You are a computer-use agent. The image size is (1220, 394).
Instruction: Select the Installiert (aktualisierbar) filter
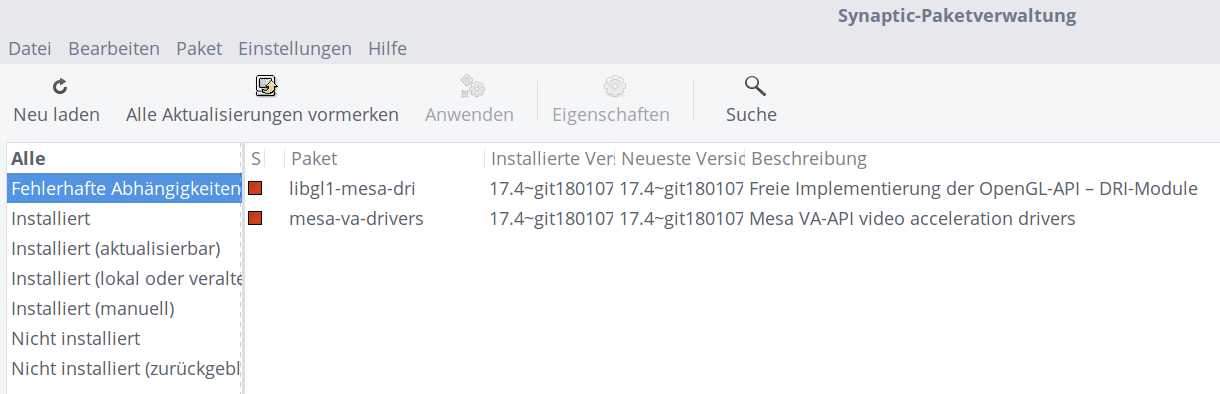(124, 248)
